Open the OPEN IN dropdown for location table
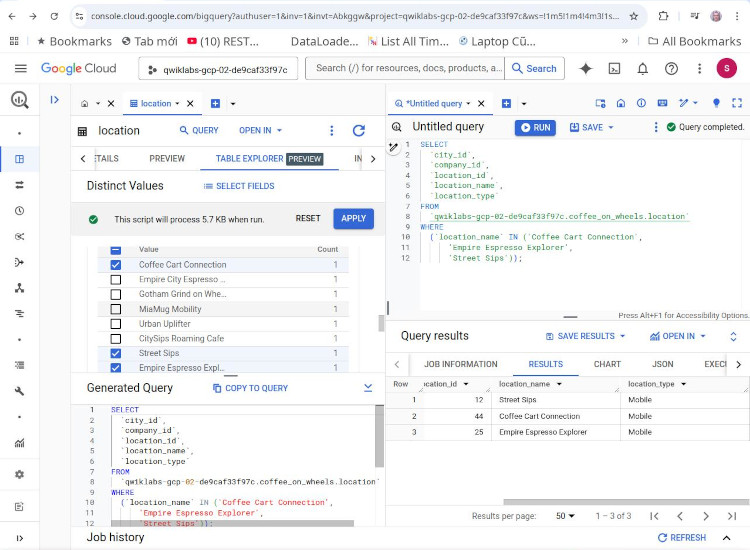 tap(260, 131)
